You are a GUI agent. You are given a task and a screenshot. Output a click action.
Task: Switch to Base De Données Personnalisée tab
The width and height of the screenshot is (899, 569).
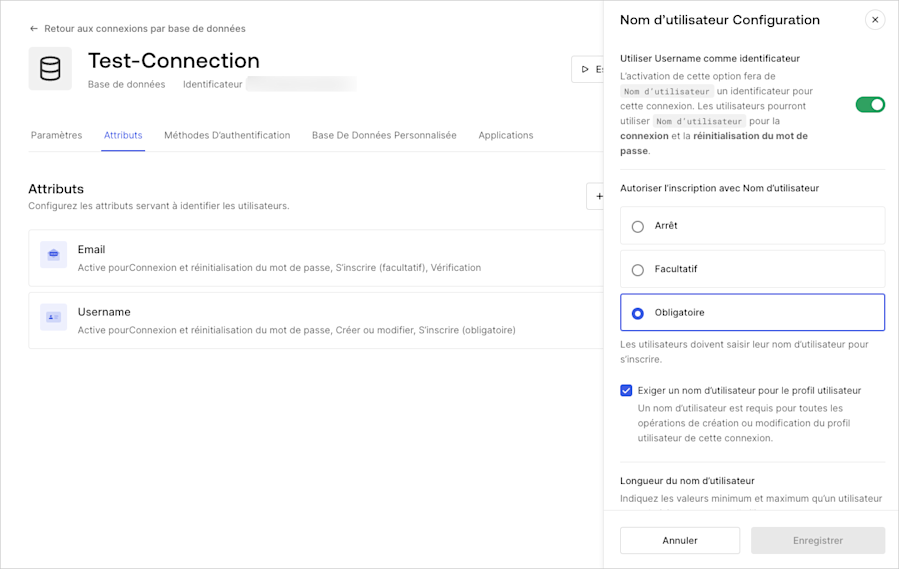[384, 135]
